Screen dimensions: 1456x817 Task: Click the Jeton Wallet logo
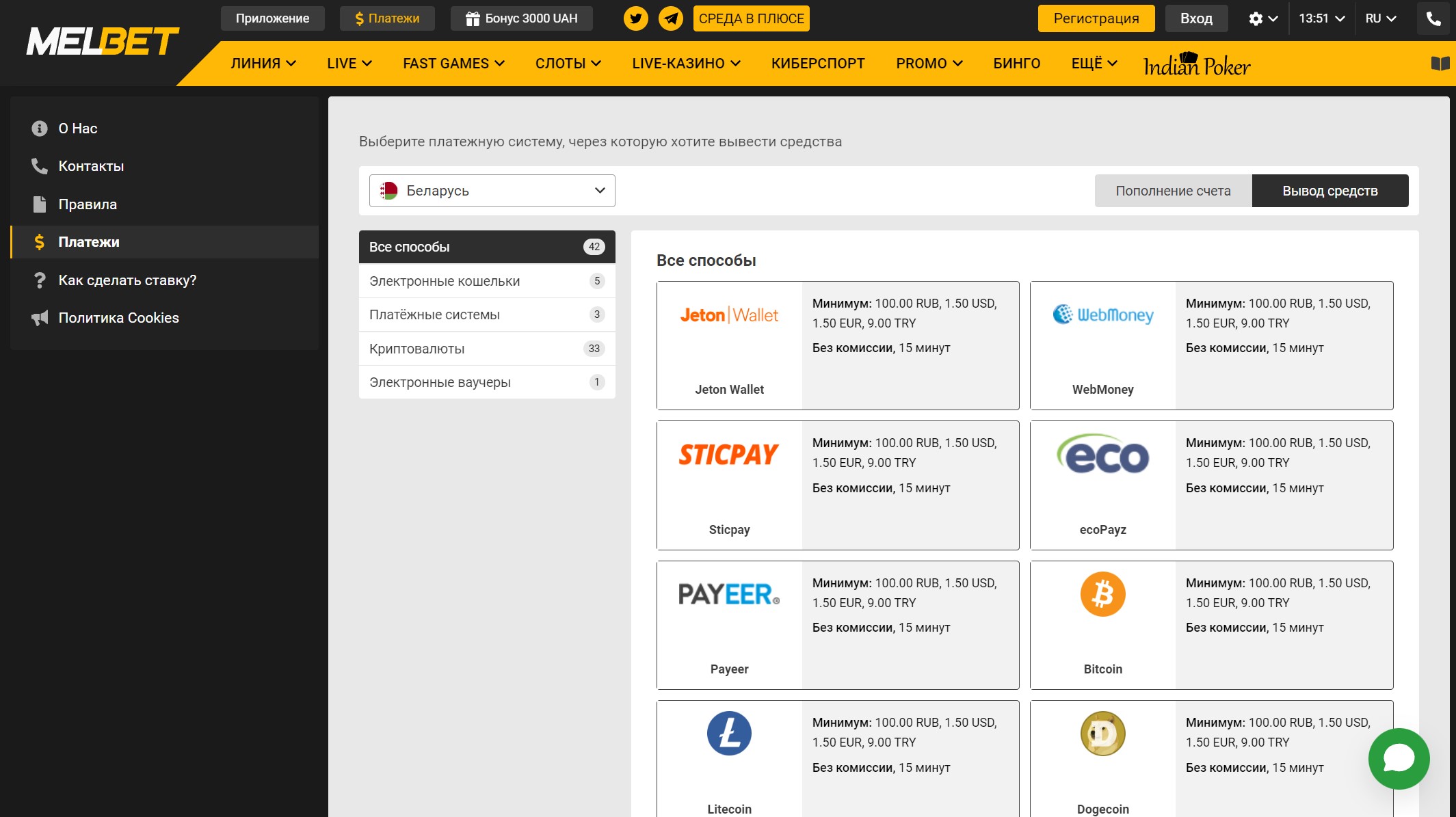click(729, 315)
